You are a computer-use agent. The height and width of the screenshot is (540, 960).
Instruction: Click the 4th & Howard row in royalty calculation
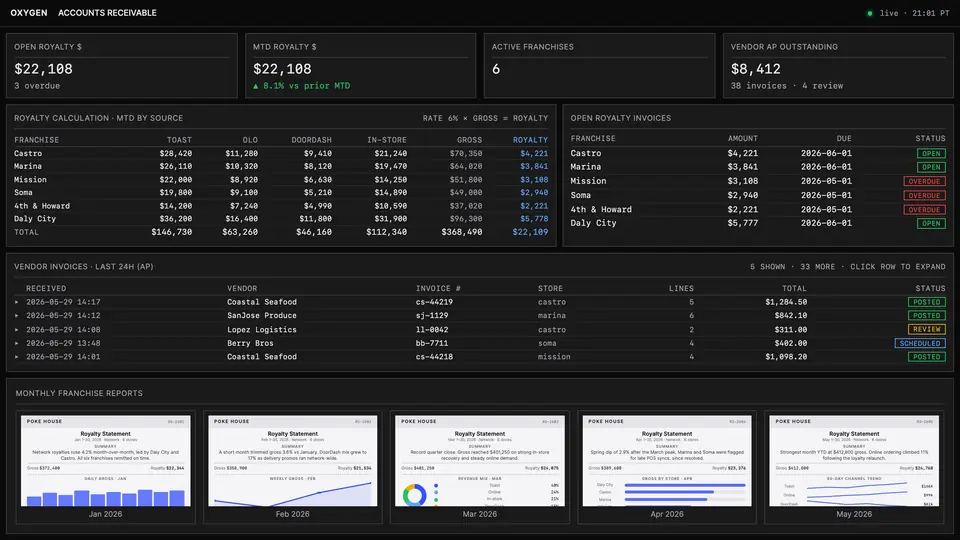(281, 206)
